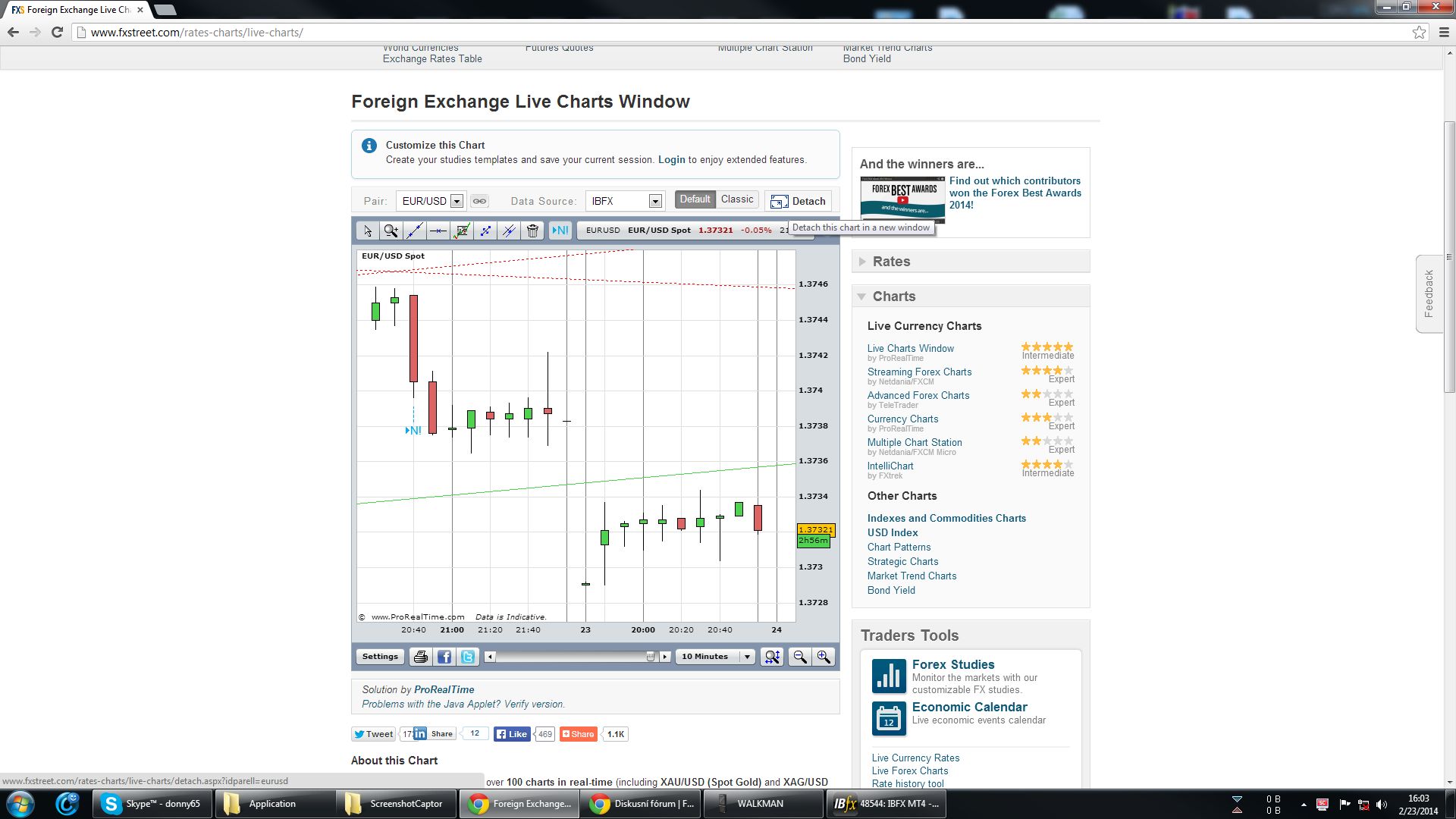The height and width of the screenshot is (819, 1456).
Task: Open Forex Studies tool
Action: pos(952,664)
